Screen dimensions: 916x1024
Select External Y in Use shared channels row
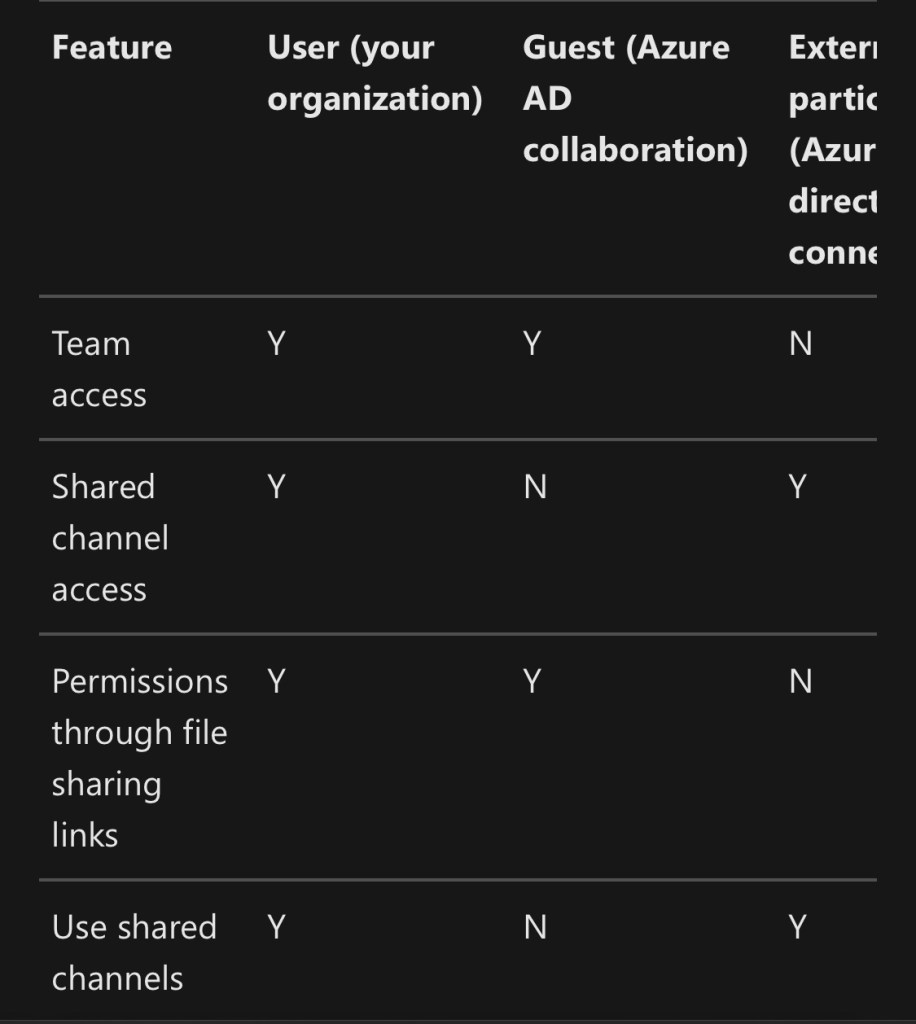click(798, 927)
